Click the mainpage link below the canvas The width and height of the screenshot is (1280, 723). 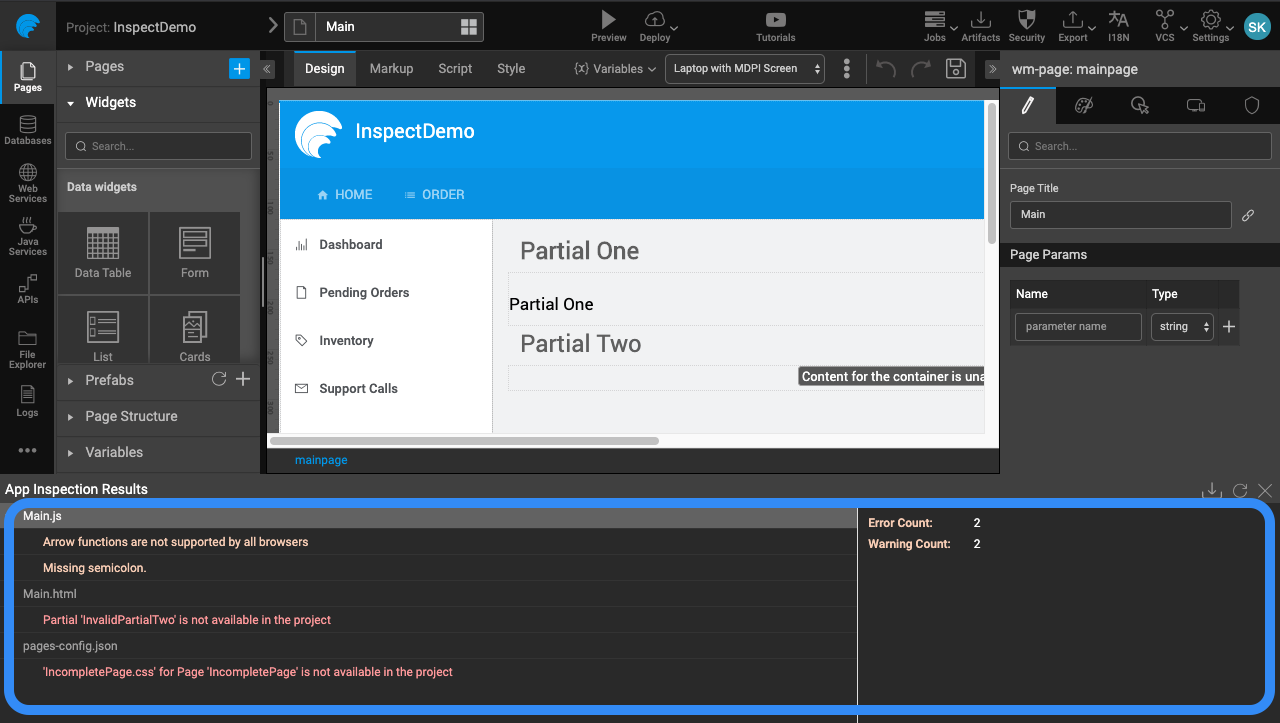[320, 459]
